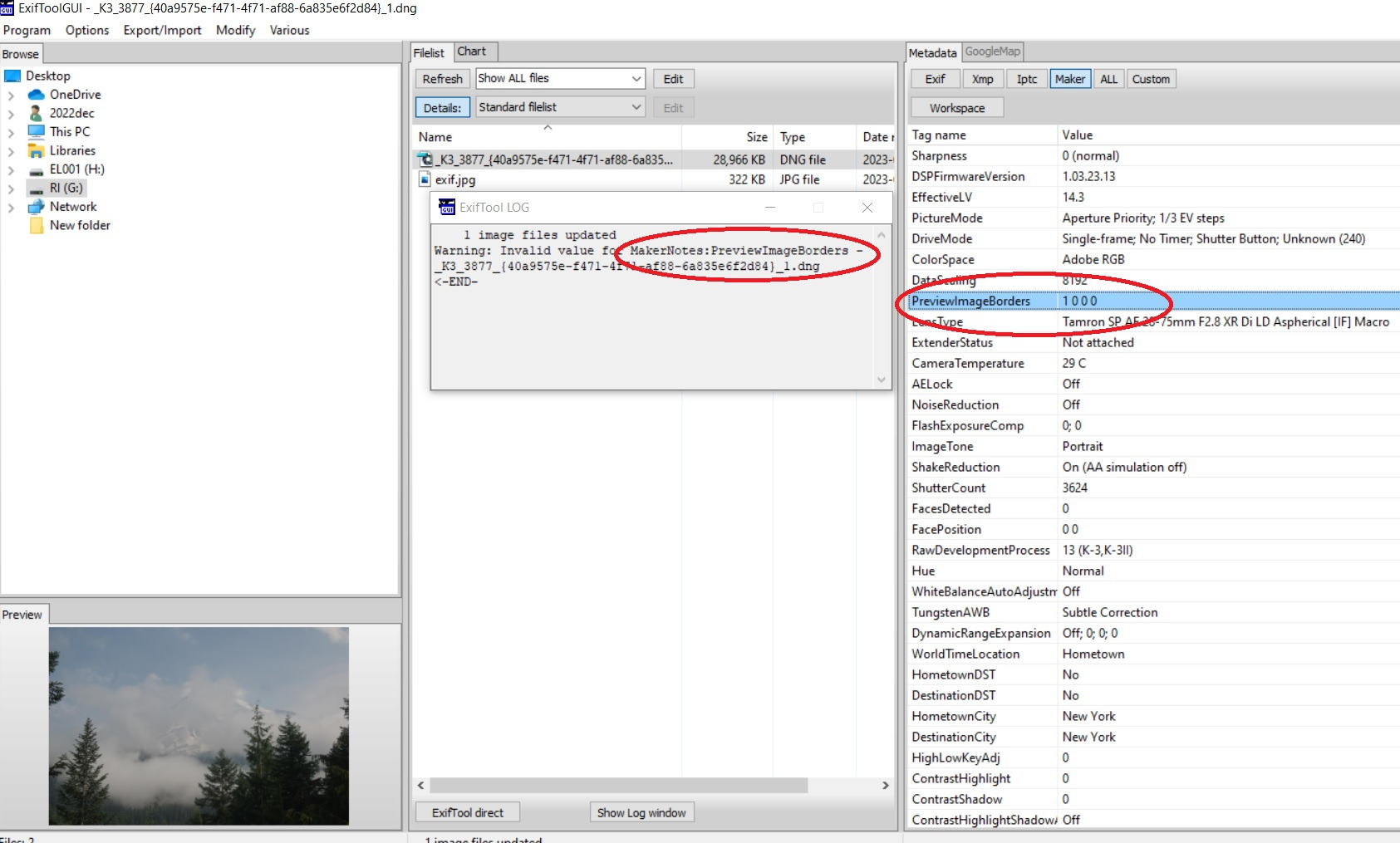Open the Export/Import menu

point(162,30)
